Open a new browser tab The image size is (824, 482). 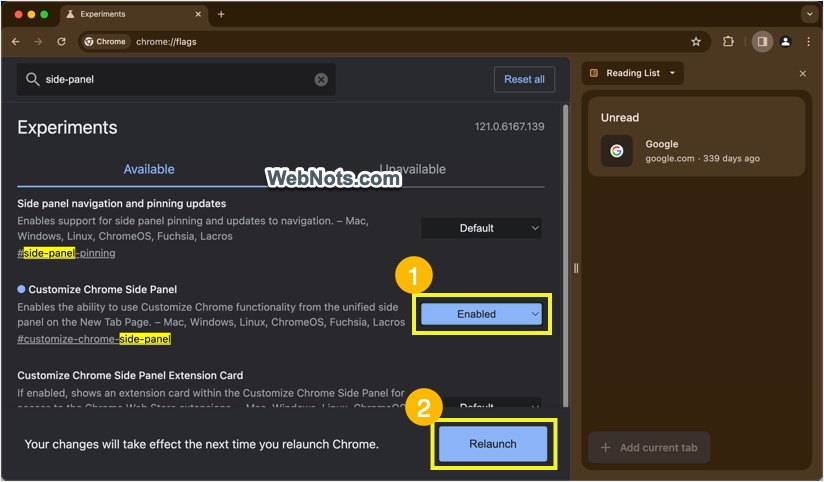point(221,15)
